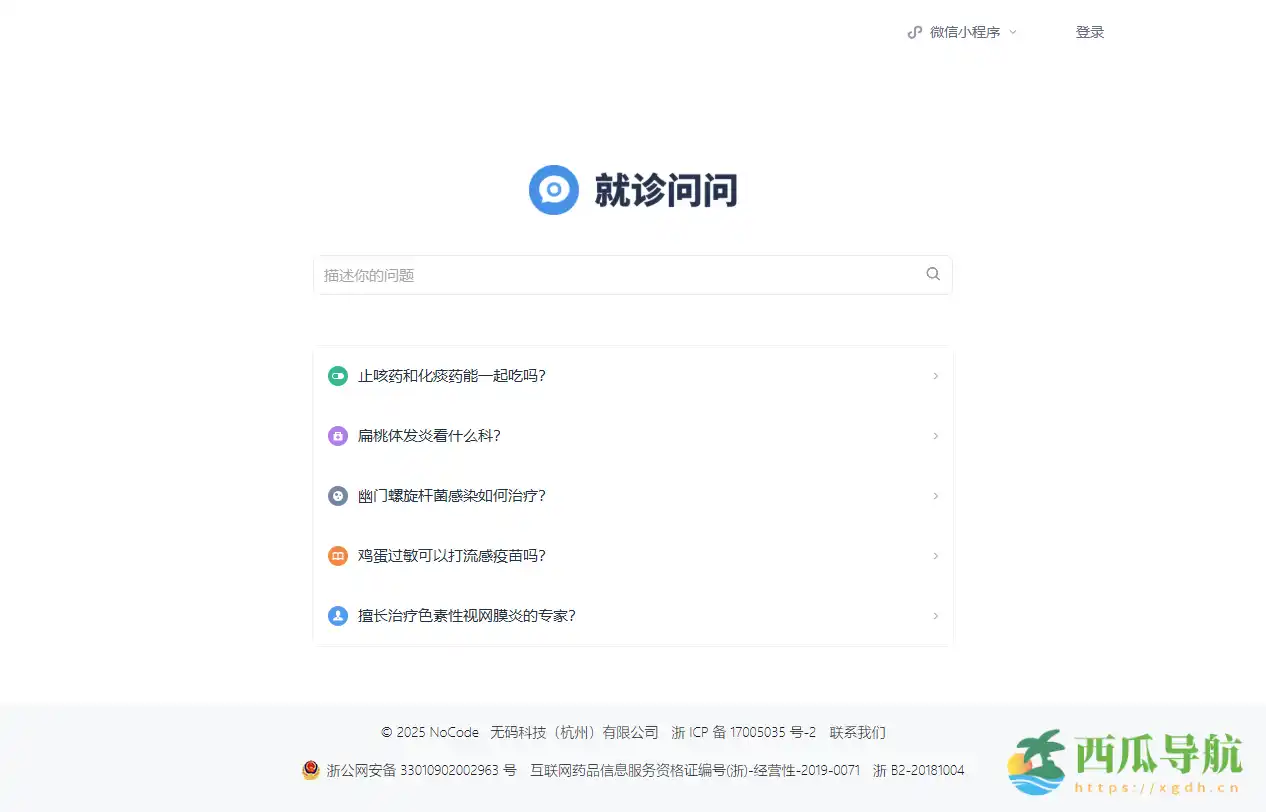Image resolution: width=1266 pixels, height=812 pixels.
Task: Click the chevron on the 擅长治疗 question row
Action: (935, 616)
